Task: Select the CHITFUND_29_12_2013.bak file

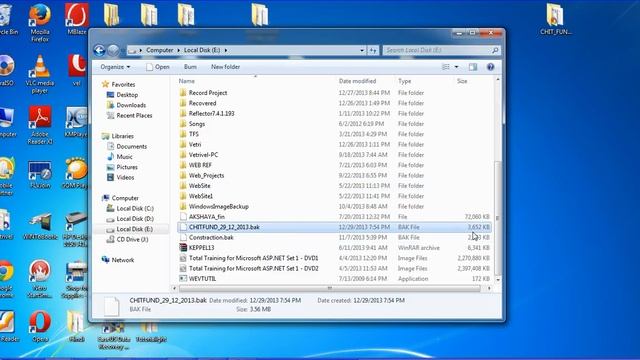Action: tap(334, 227)
